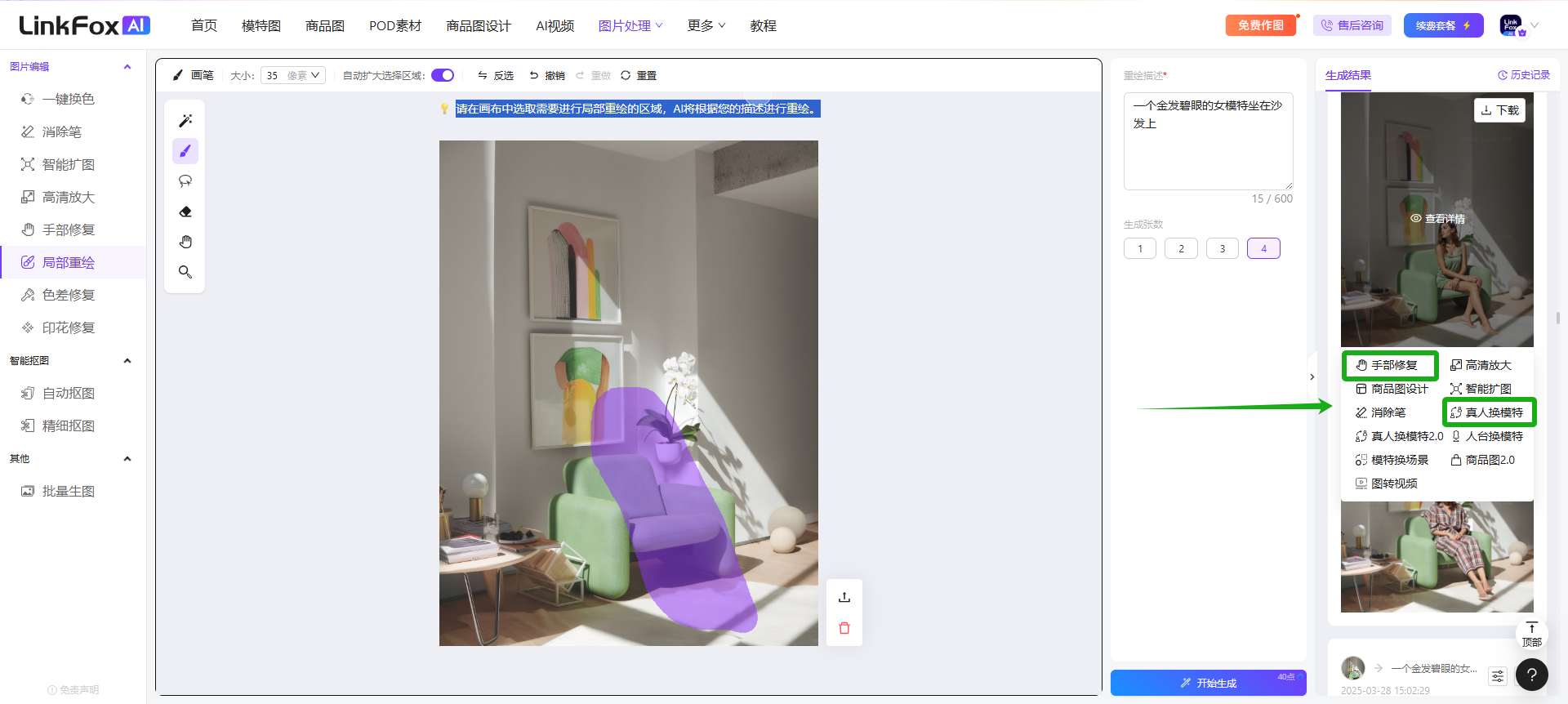1568x704 pixels.
Task: Click the 重置 reset button
Action: pyautogui.click(x=639, y=75)
